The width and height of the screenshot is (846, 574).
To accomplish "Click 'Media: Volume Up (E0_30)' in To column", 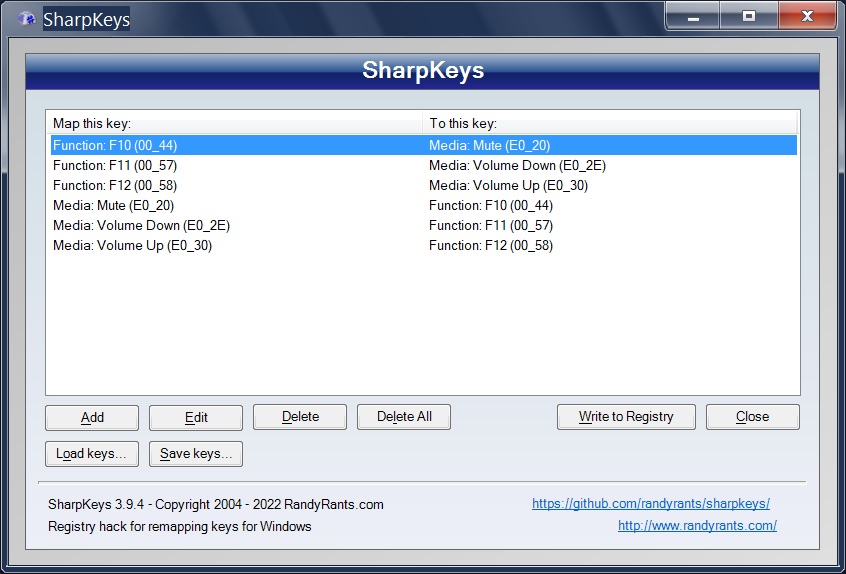I will coord(508,185).
